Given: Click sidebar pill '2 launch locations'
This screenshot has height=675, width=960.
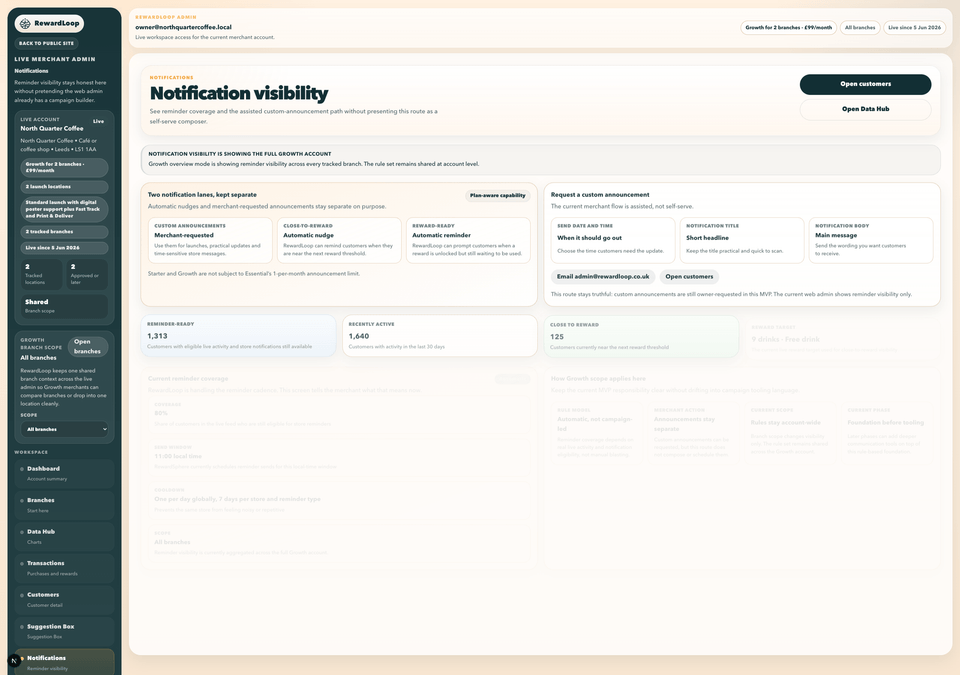Looking at the screenshot, I should [64, 187].
